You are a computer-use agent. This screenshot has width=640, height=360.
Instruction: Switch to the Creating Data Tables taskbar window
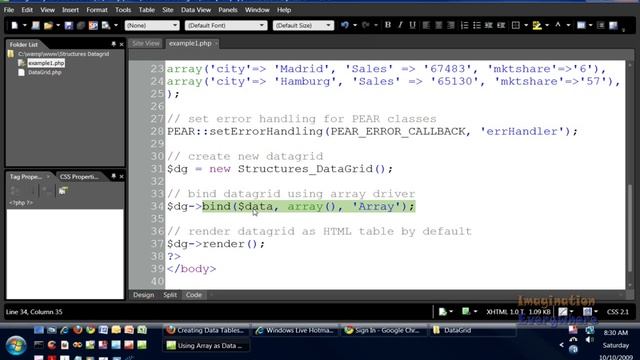tap(206, 330)
